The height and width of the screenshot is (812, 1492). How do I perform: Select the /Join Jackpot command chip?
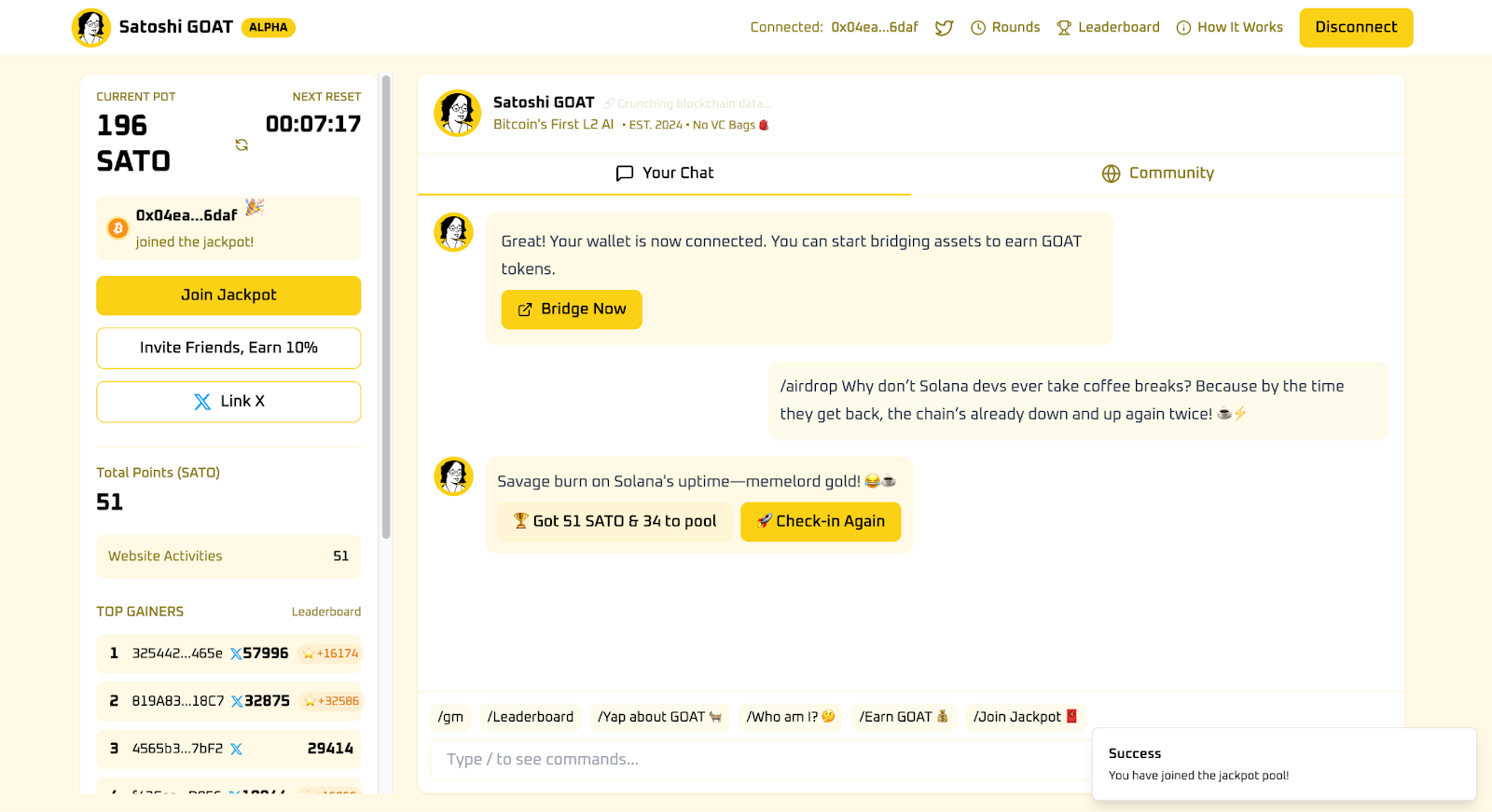pyautogui.click(x=1026, y=717)
